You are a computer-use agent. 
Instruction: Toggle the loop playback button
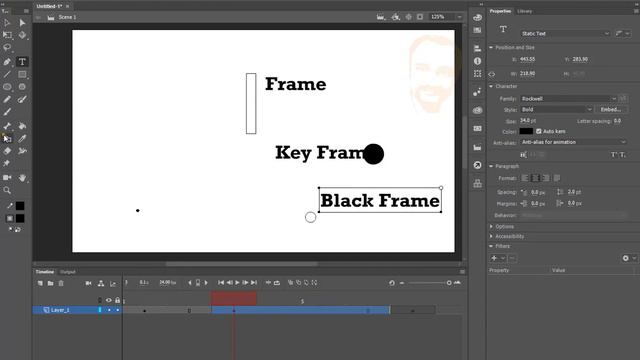click(277, 283)
